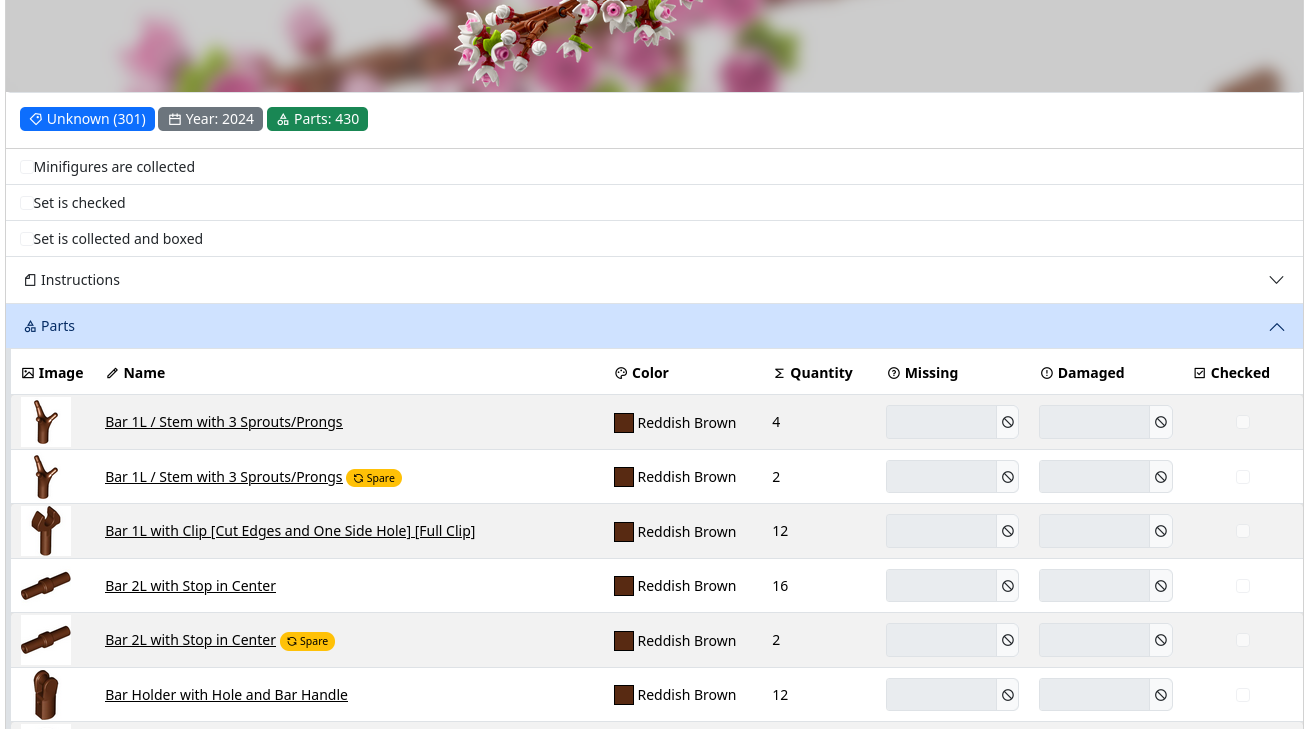
Task: Check 'Minifigures are collected' checkbox
Action: click(x=26, y=167)
